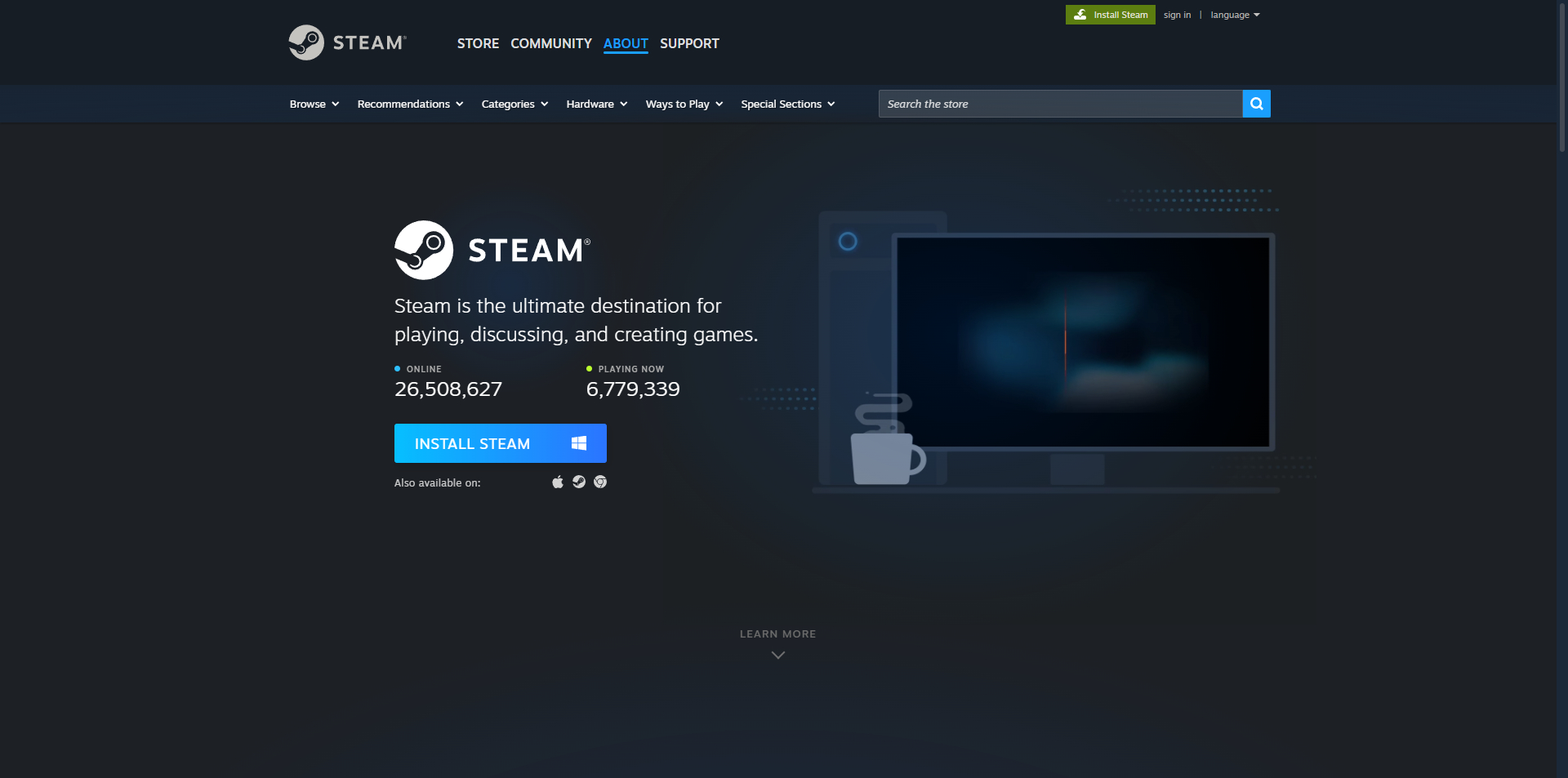Screen dimensions: 1568x778
Task: Select the ABOUT tab
Action: pyautogui.click(x=626, y=43)
